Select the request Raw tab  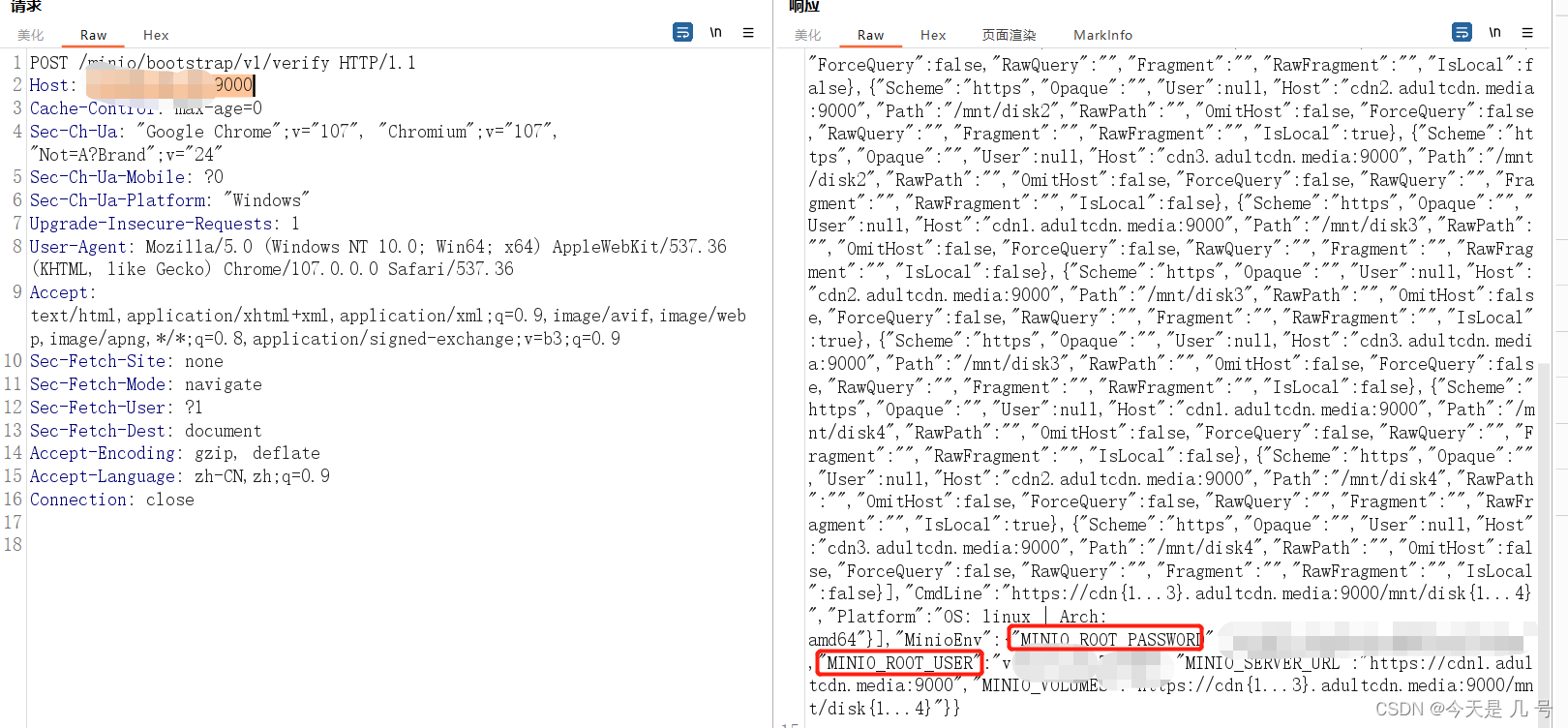[93, 35]
